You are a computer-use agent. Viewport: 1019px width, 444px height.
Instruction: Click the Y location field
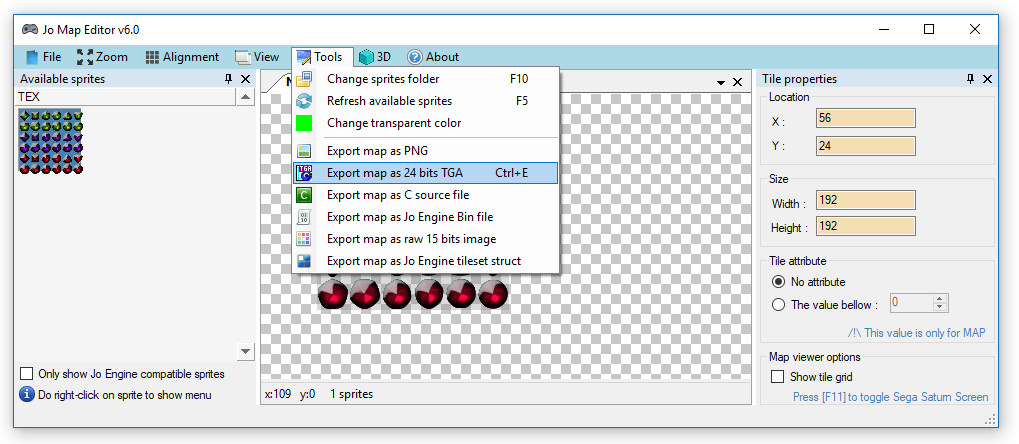coord(866,146)
